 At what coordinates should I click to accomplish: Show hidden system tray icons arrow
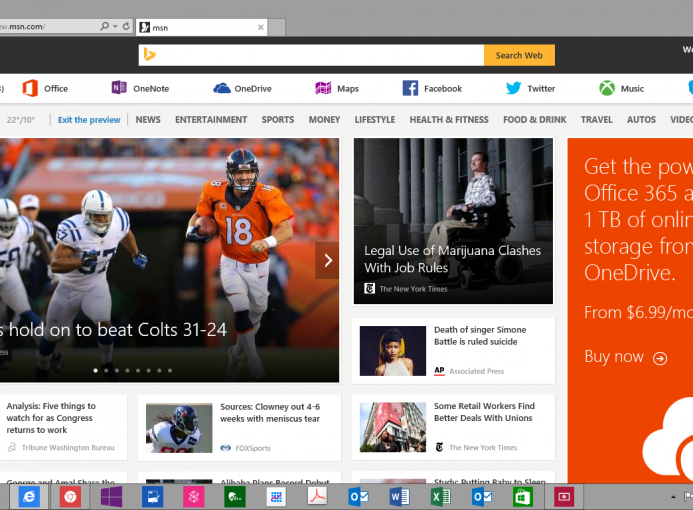click(x=673, y=497)
